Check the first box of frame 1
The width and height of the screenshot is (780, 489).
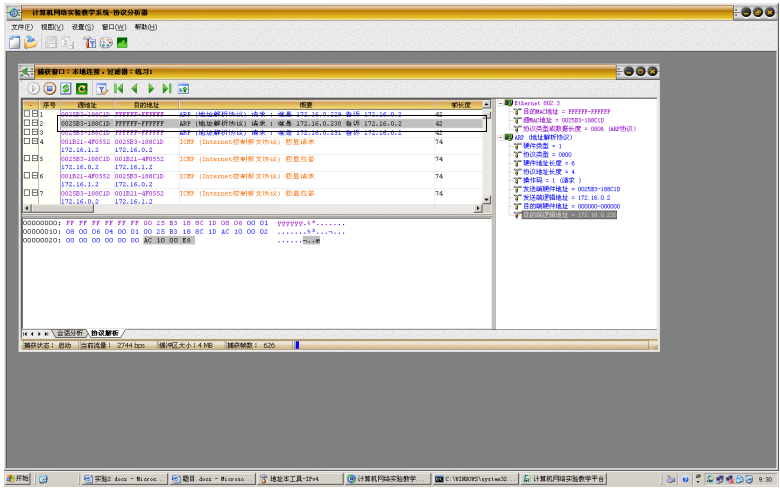coord(27,114)
